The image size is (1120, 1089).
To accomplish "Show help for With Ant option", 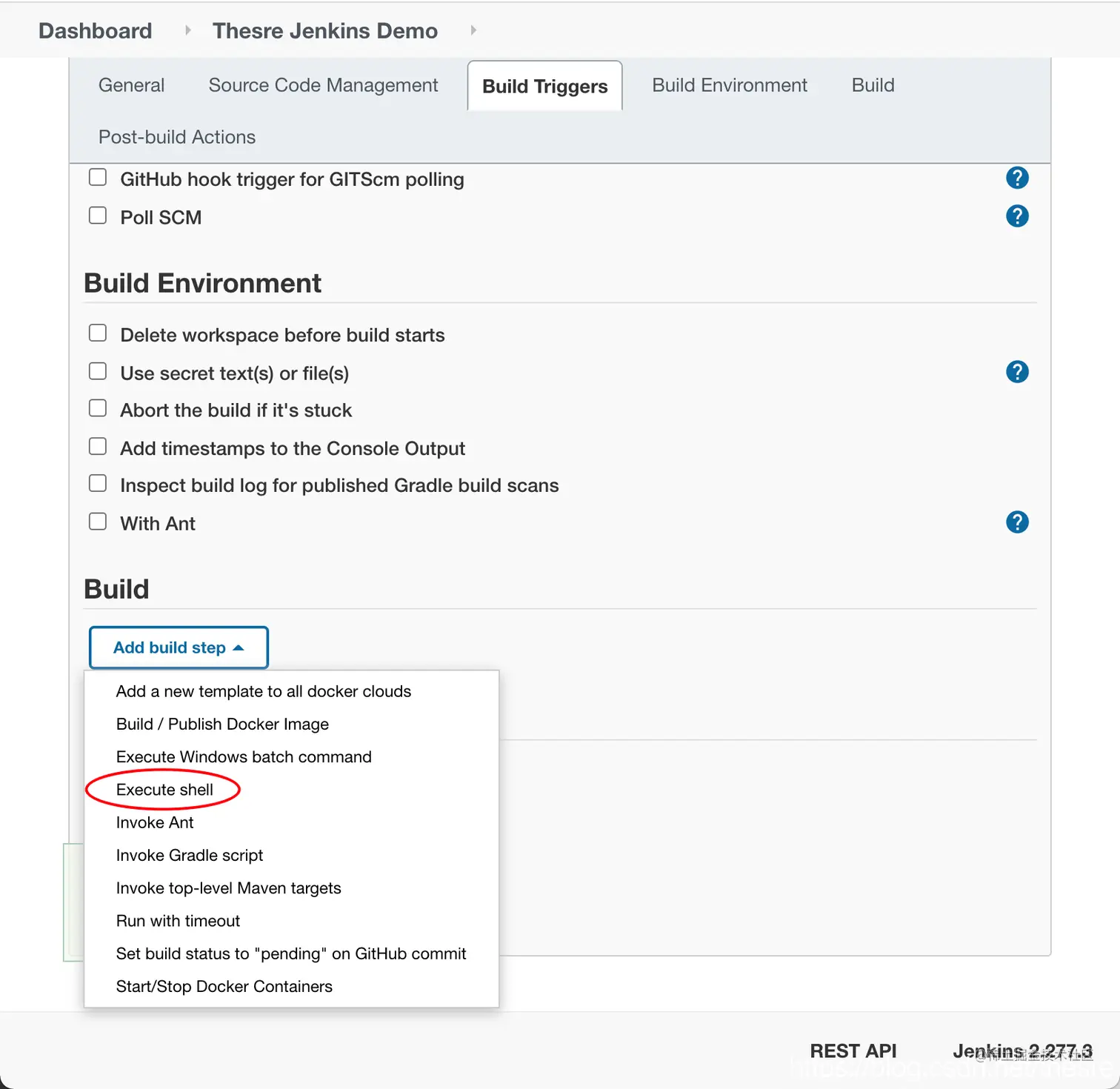I will [1017, 522].
